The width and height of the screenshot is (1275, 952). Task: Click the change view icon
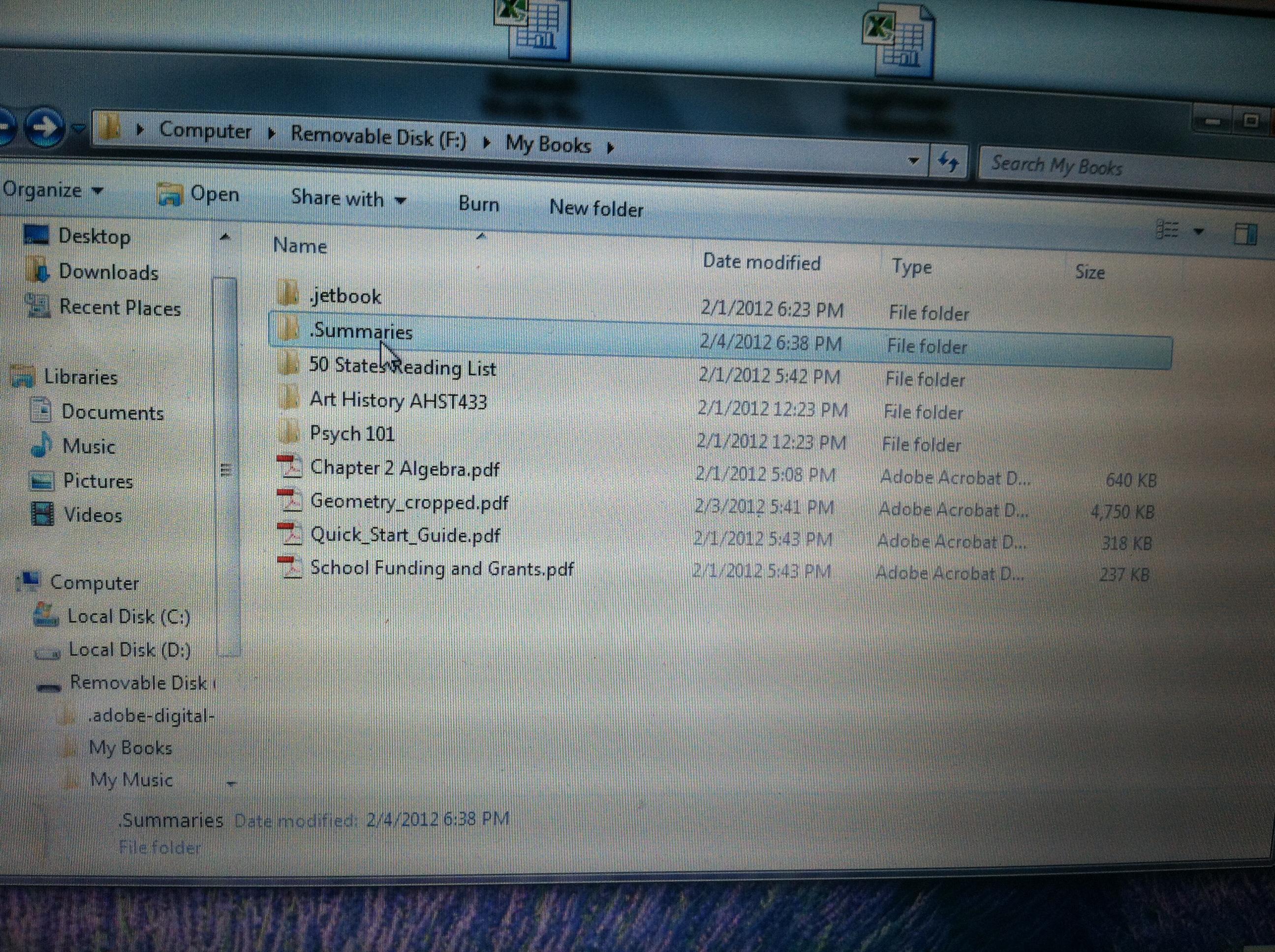click(x=1168, y=230)
